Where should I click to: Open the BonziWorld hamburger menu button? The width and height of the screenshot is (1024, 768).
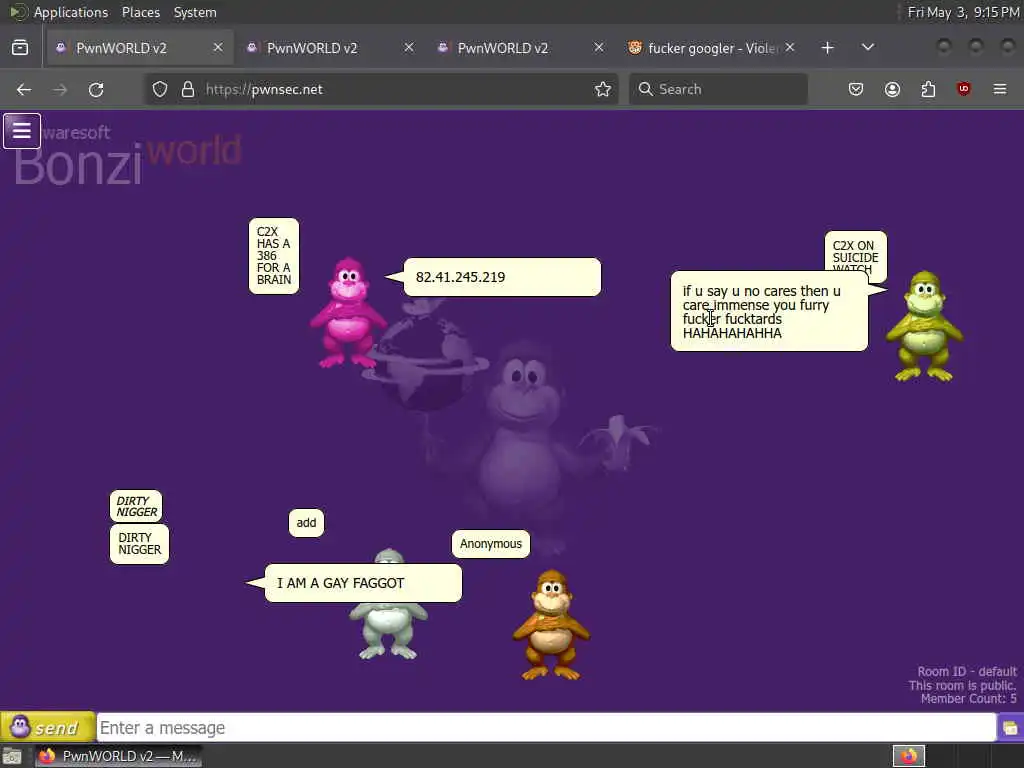point(22,131)
